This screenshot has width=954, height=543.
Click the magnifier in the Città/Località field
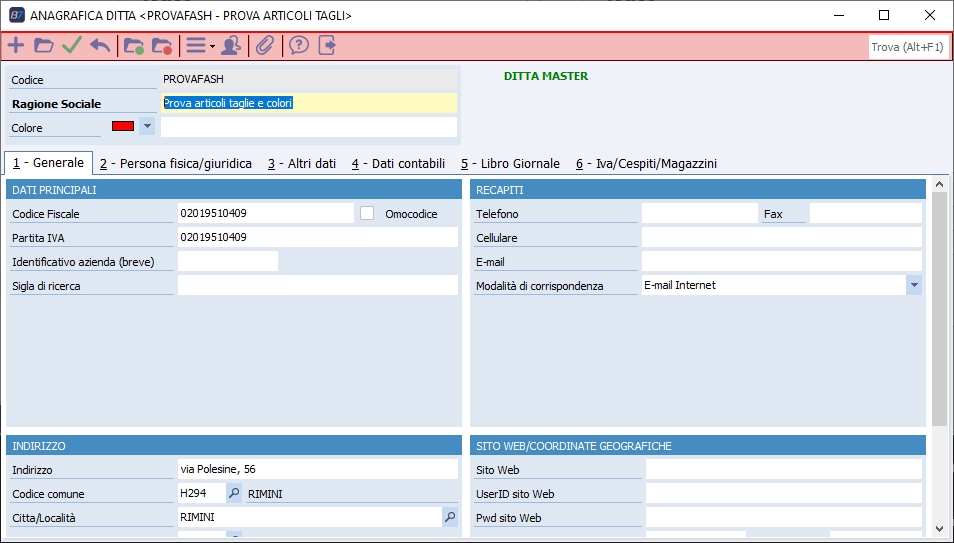450,517
